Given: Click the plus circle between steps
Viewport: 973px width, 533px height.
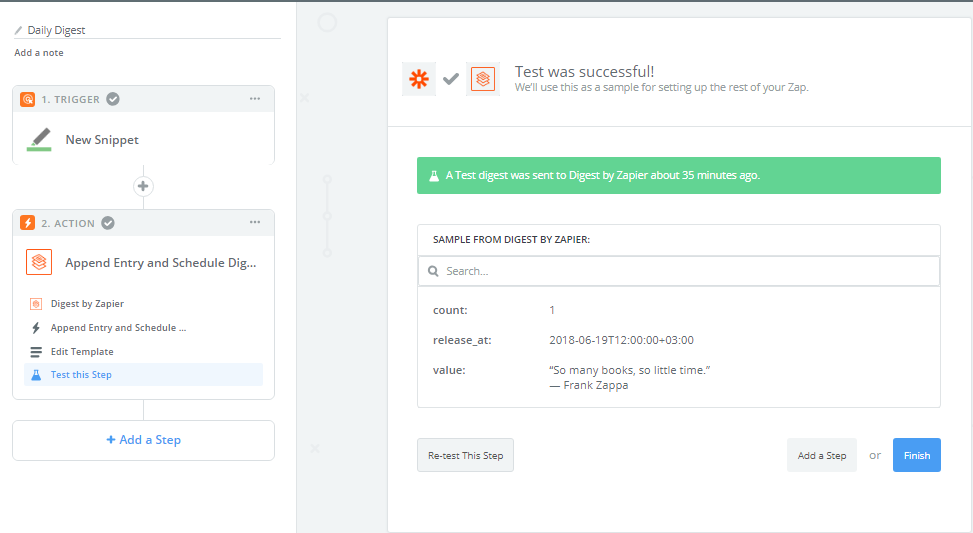Looking at the screenshot, I should [x=143, y=186].
